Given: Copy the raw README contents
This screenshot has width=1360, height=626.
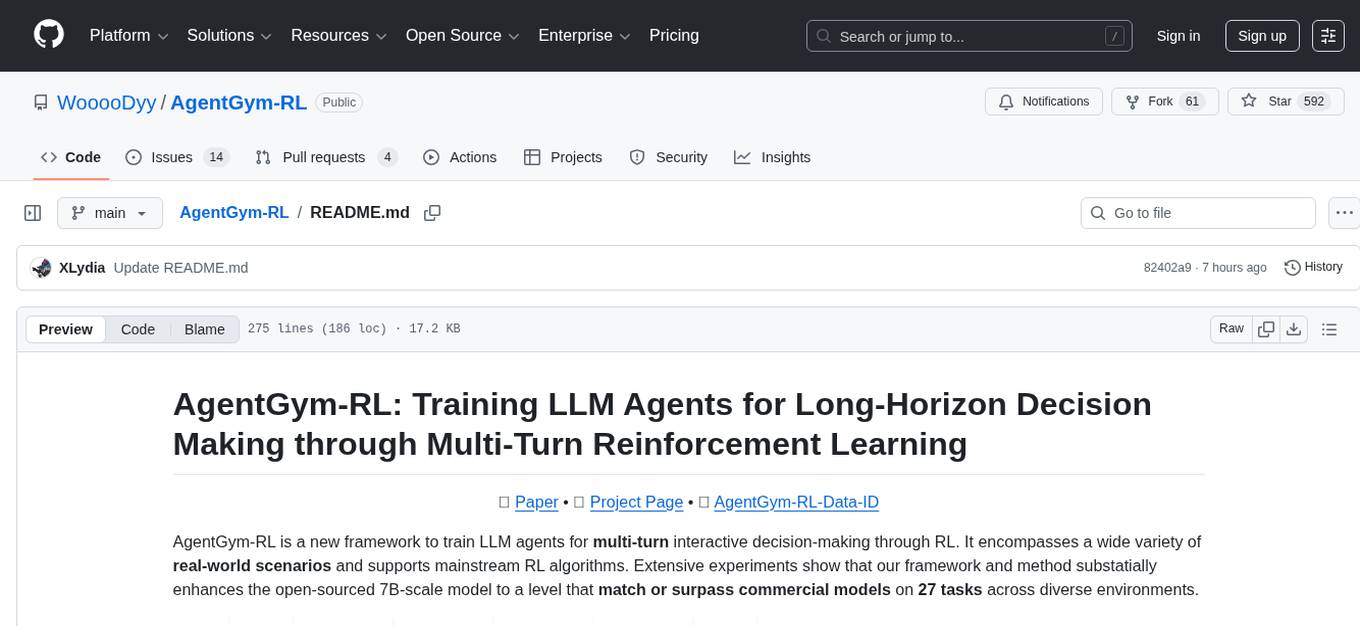Looking at the screenshot, I should click(x=1266, y=328).
